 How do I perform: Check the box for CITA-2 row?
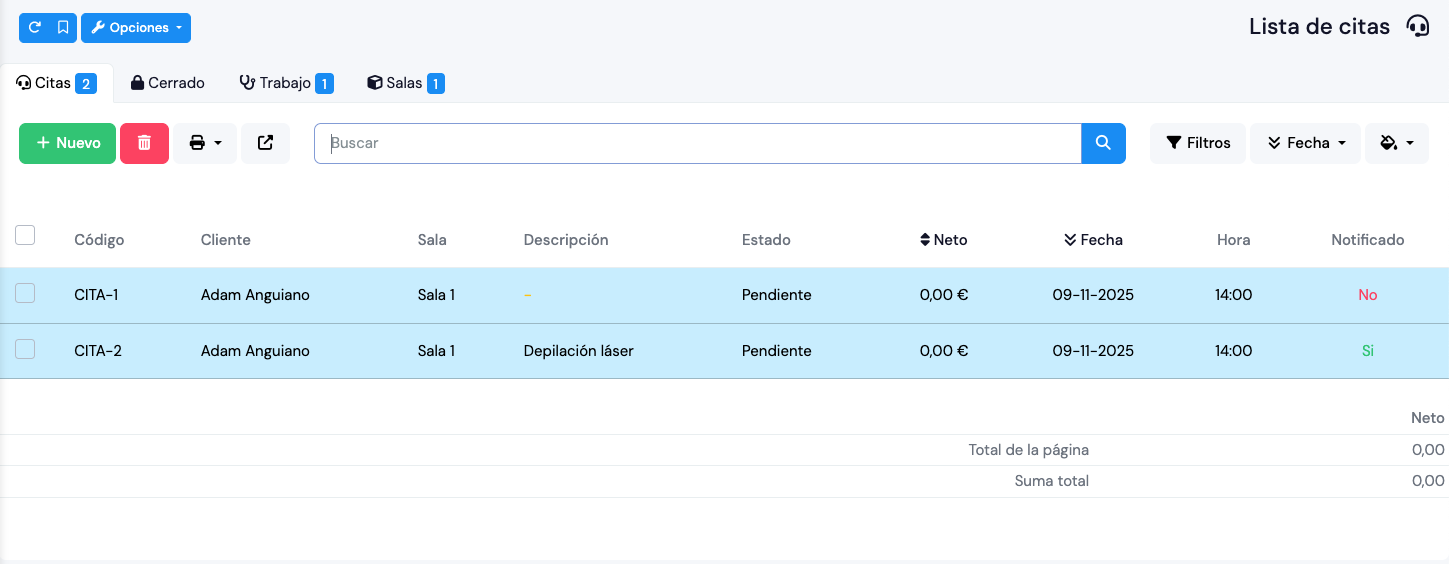25,349
